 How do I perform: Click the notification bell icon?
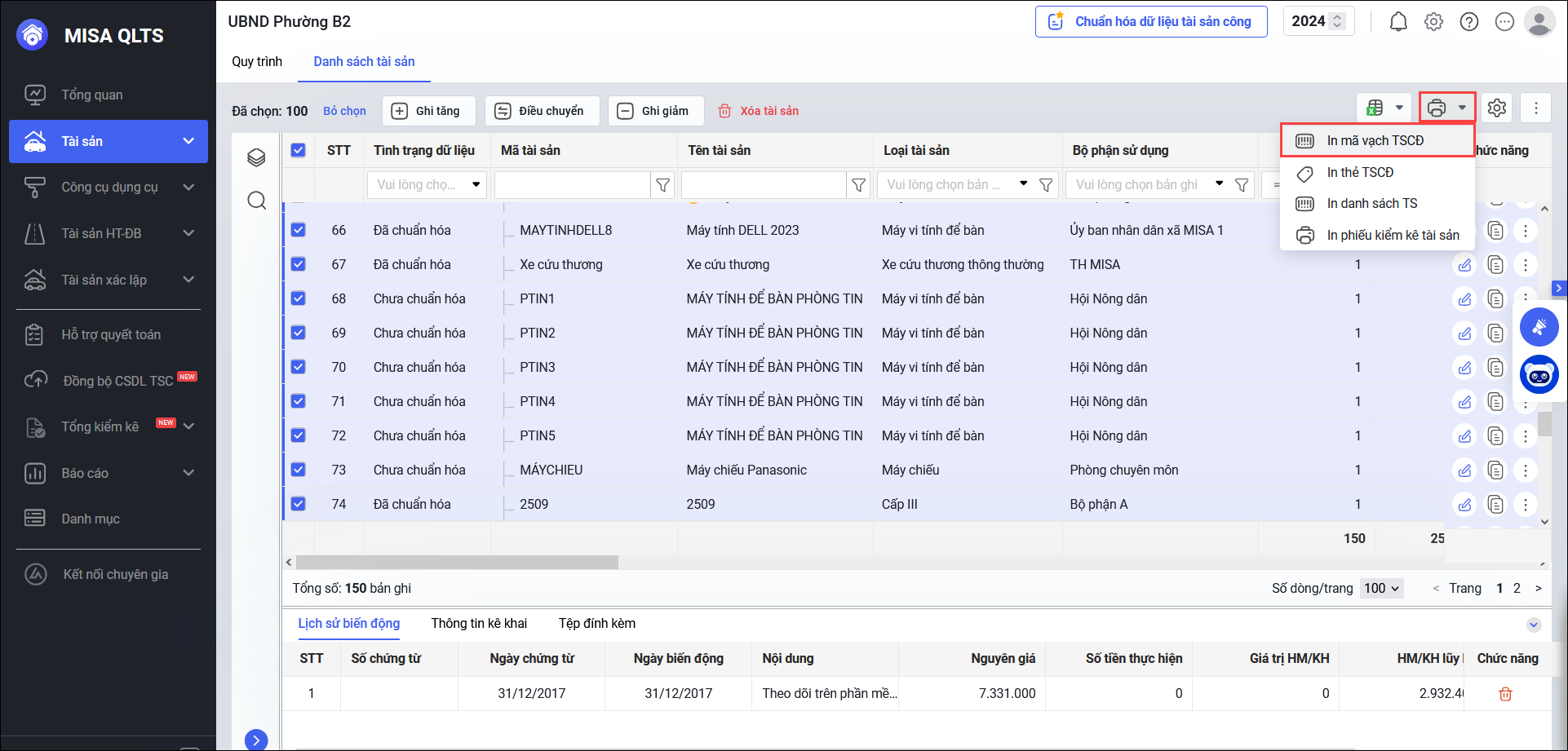pyautogui.click(x=1398, y=22)
